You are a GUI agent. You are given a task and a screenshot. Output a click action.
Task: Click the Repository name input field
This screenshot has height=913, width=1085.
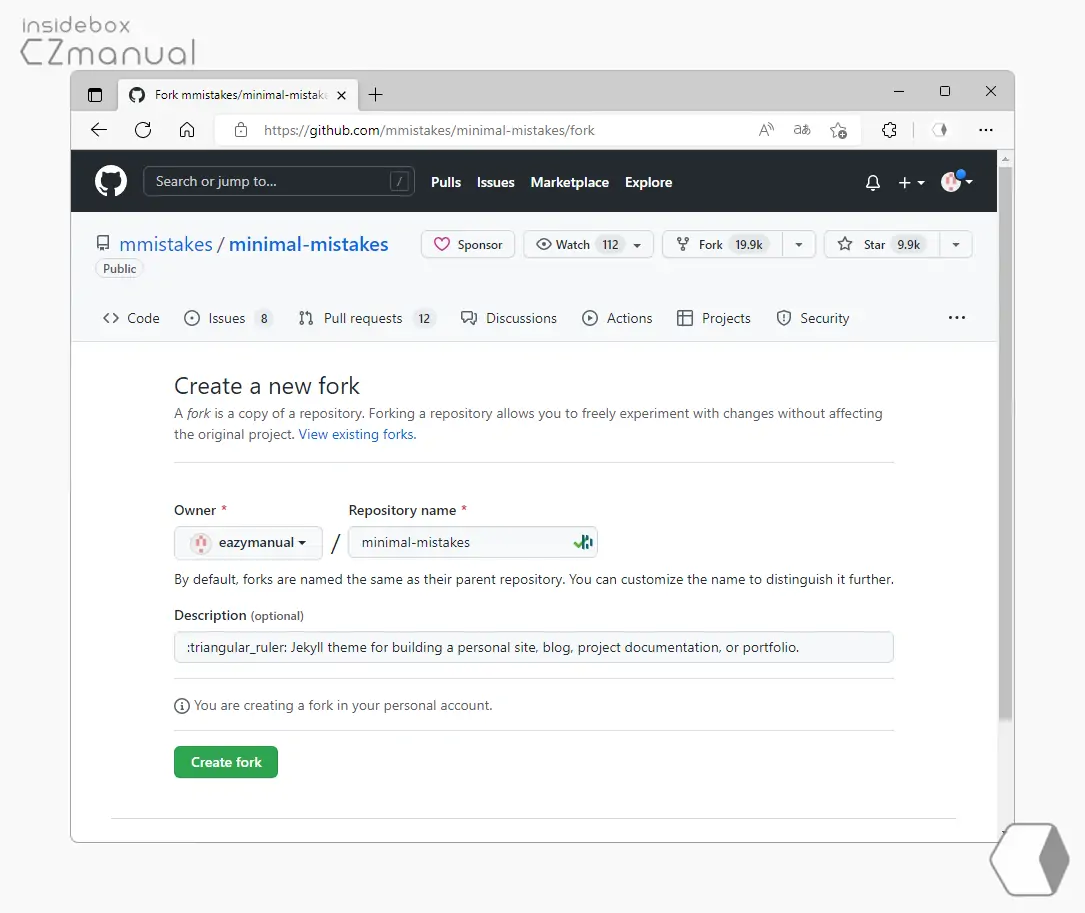[x=473, y=543]
